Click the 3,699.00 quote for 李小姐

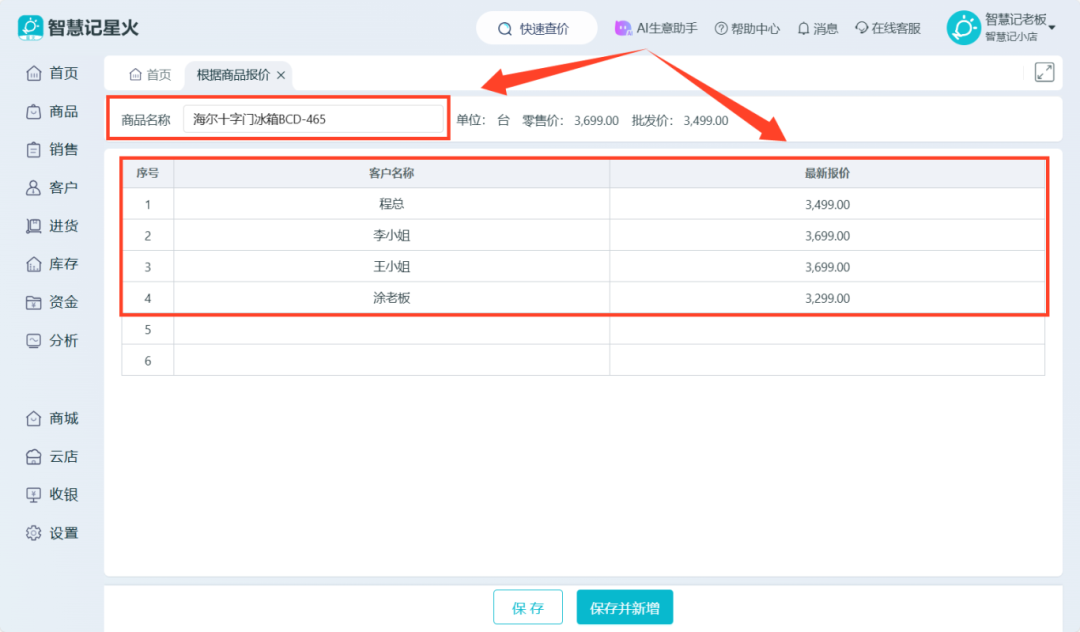point(827,235)
